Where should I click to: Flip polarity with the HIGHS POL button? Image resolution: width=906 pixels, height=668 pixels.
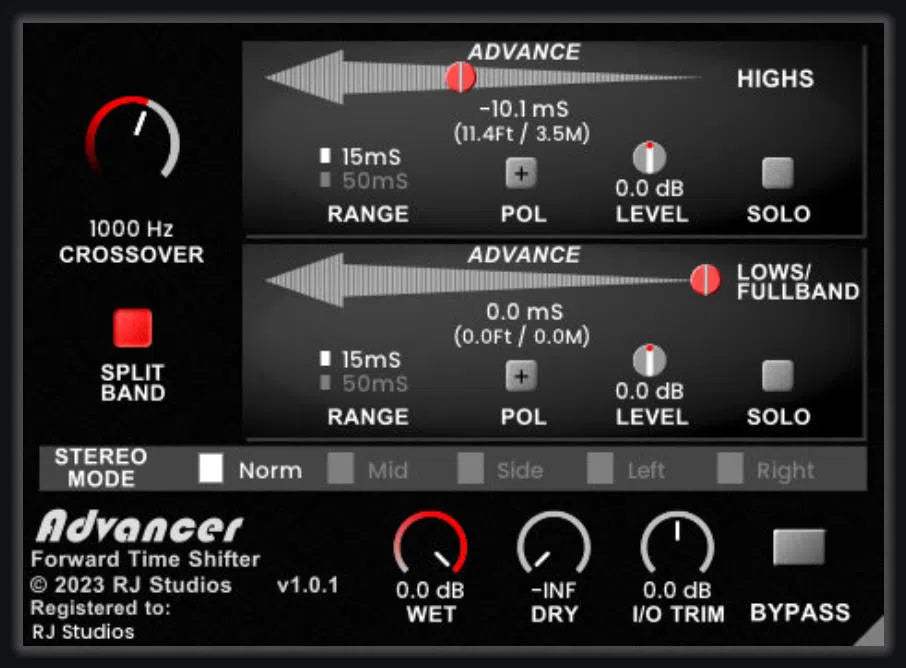[x=521, y=172]
